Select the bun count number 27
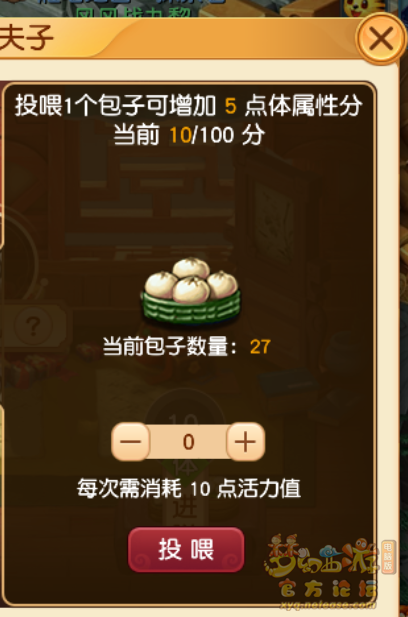The height and width of the screenshot is (617, 408). pos(260,347)
